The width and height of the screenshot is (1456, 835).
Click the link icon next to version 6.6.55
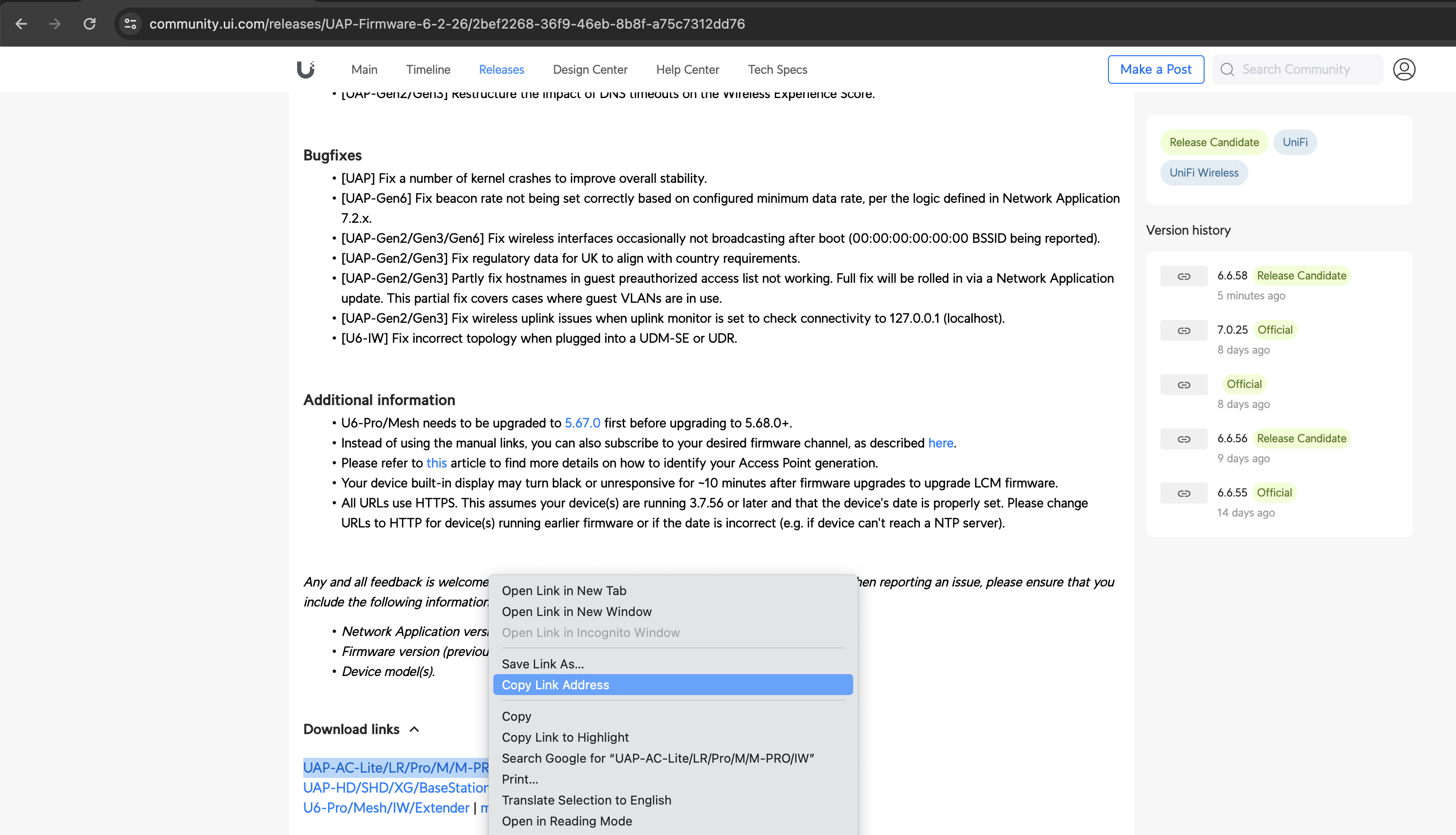click(x=1183, y=492)
